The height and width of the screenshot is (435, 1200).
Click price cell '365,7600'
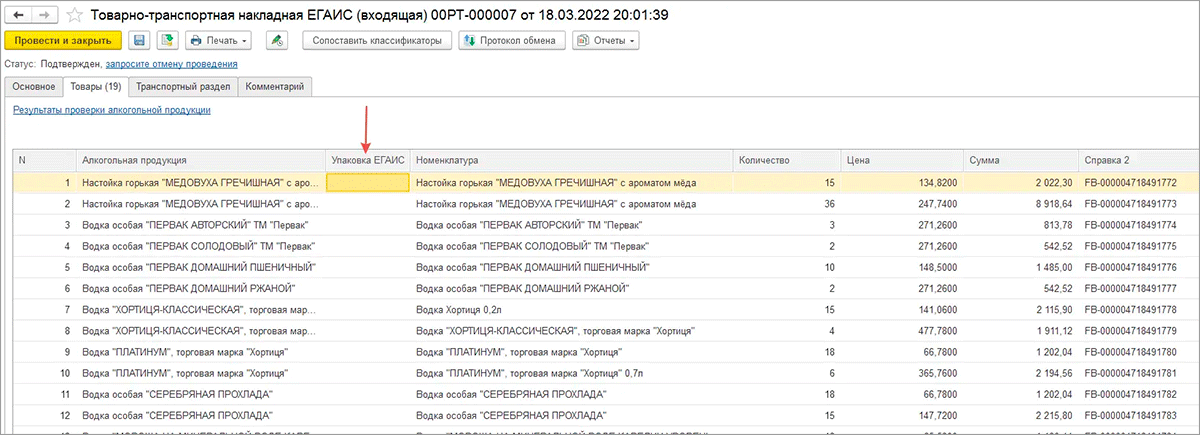point(901,372)
